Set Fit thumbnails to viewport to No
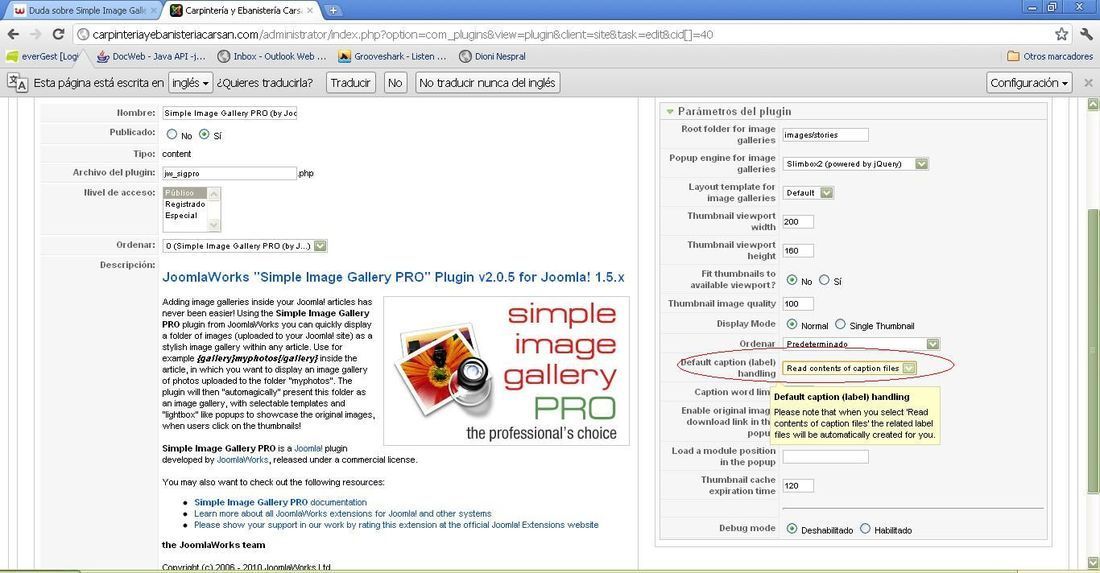The height and width of the screenshot is (573, 1100). coord(792,280)
